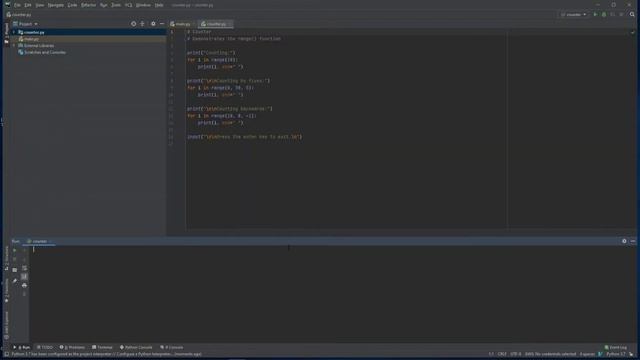Screen dimensions: 640x360
Task: Open Run panel gear settings
Action: click(624, 241)
